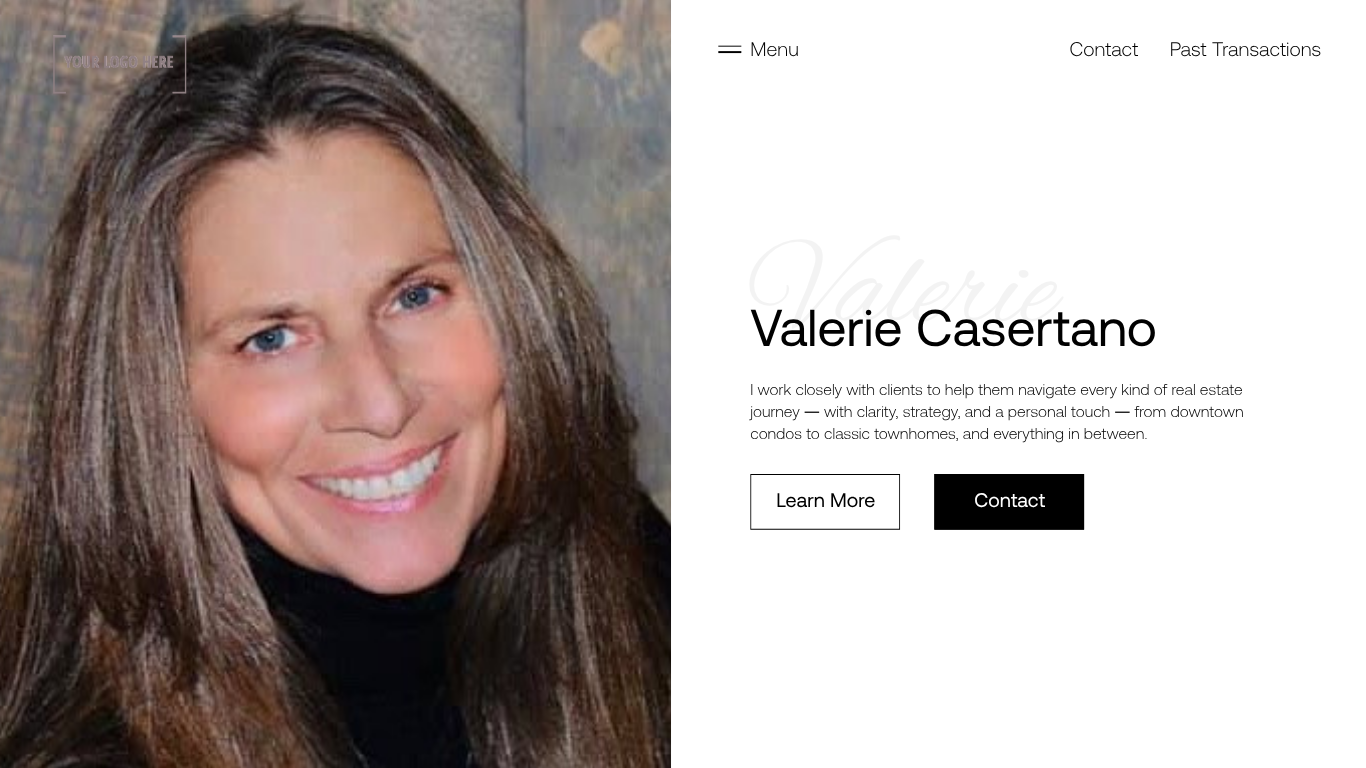Click the wooden wall background in the photo
This screenshot has width=1366, height=768.
coord(600,120)
